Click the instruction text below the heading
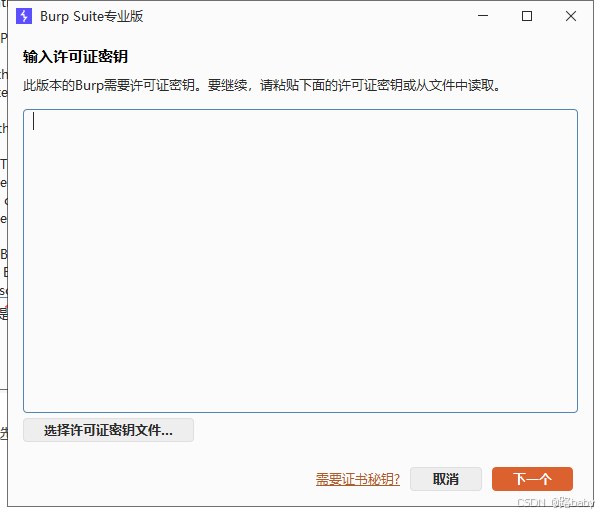The width and height of the screenshot is (601, 514). (260, 86)
